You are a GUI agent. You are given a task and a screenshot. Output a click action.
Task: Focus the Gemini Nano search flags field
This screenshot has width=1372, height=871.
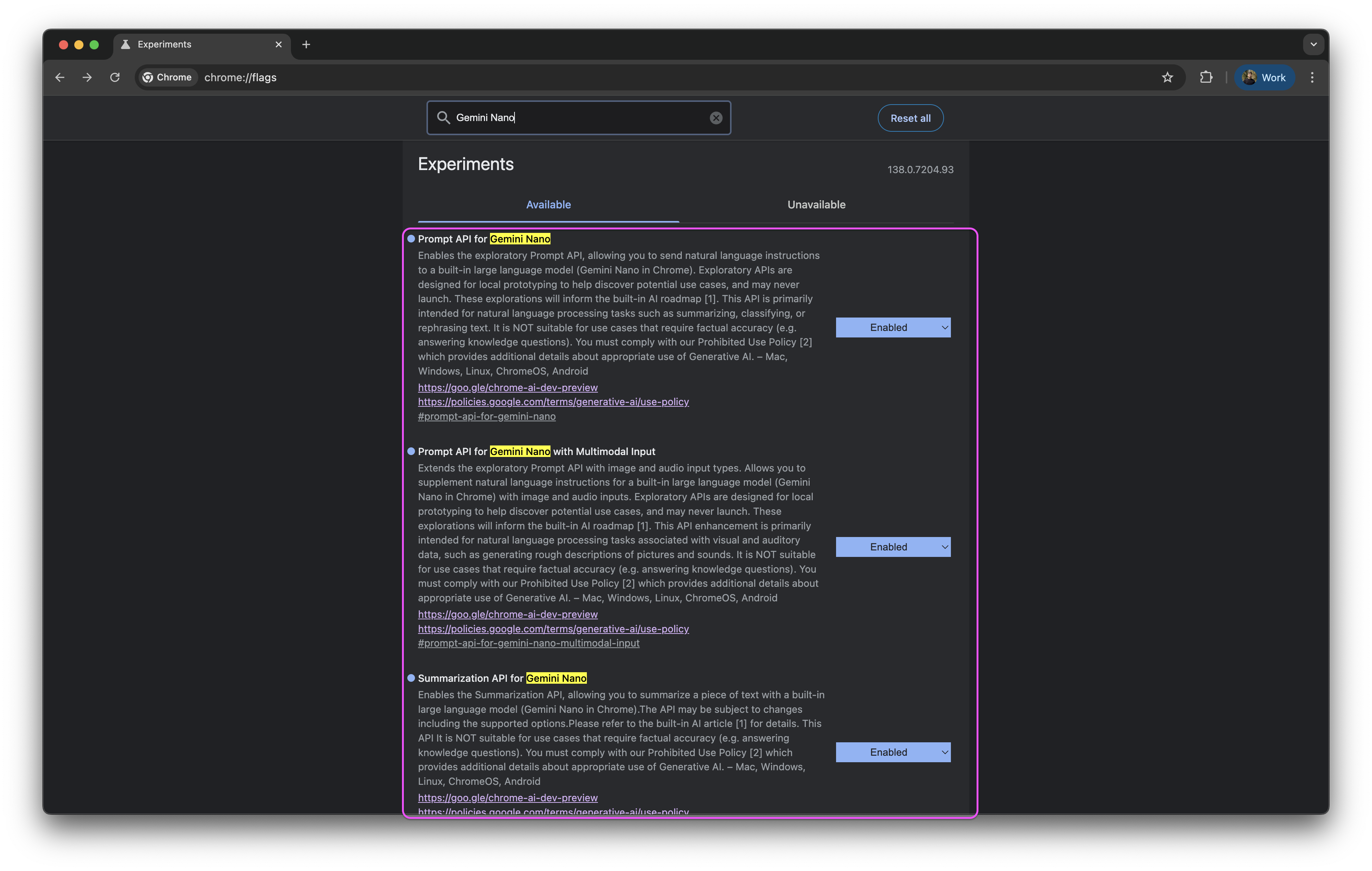579,118
